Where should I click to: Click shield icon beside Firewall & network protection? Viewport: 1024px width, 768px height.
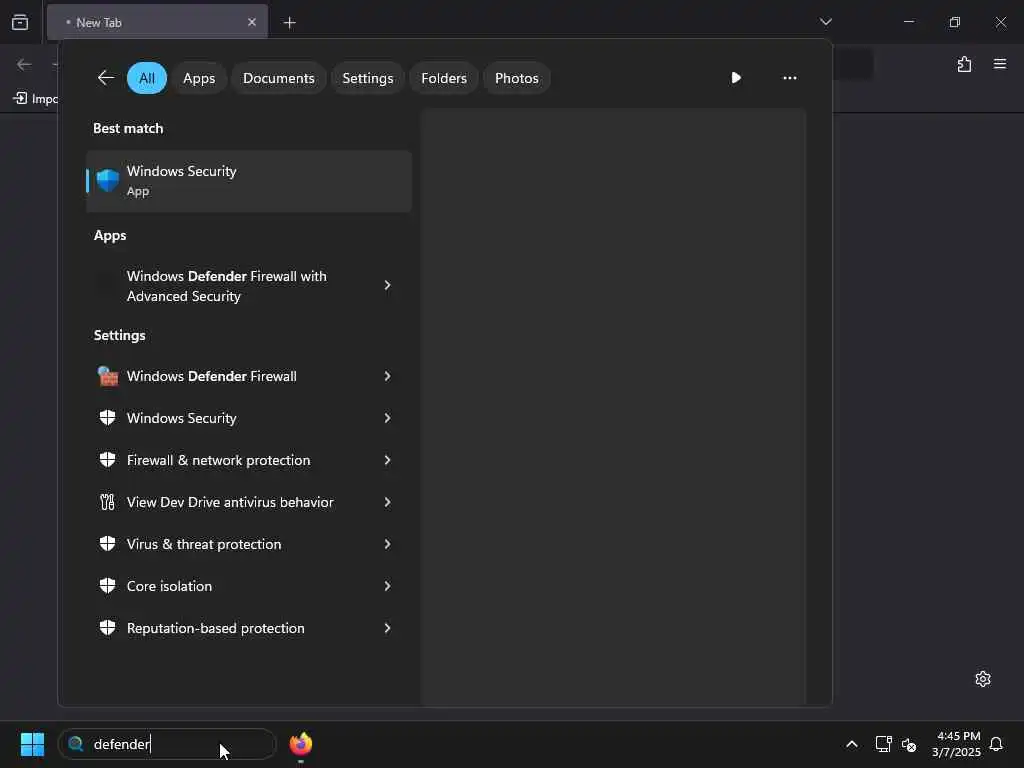(x=108, y=460)
